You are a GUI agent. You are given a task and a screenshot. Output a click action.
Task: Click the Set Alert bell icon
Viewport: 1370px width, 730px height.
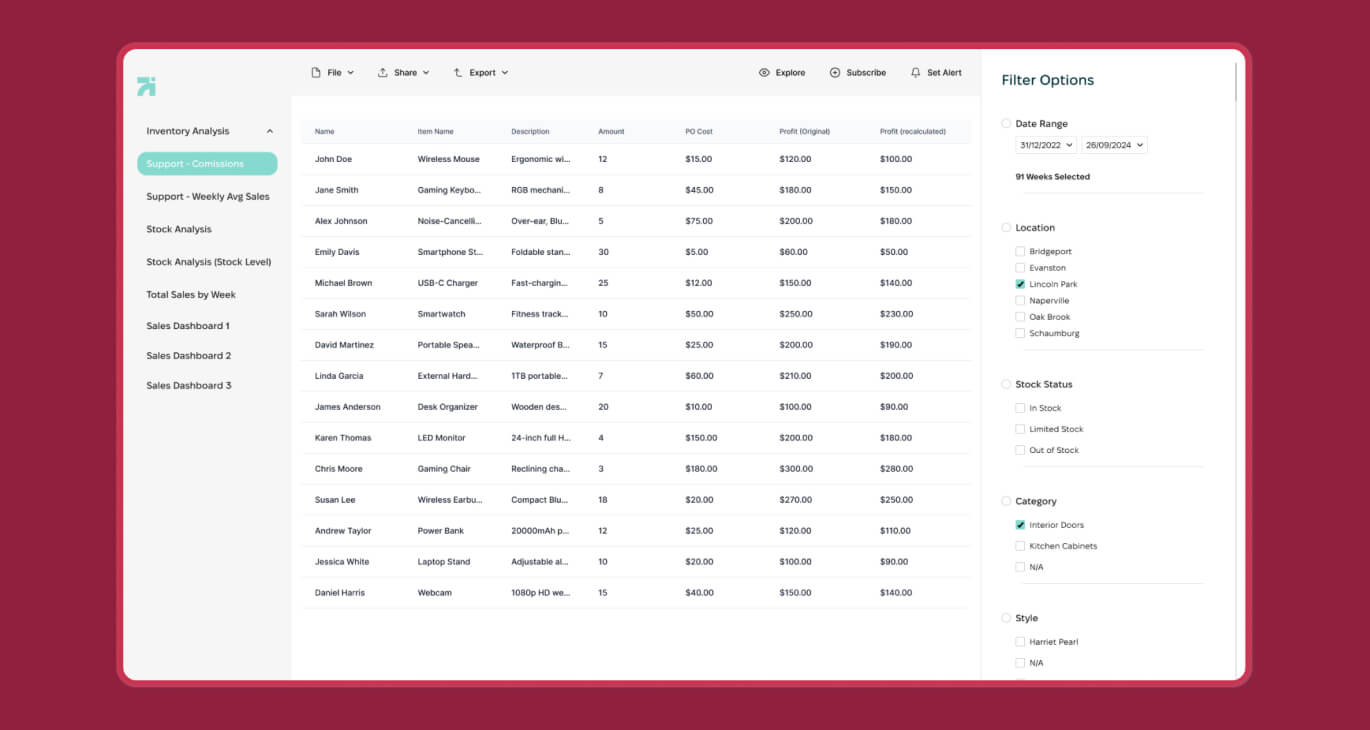point(915,73)
